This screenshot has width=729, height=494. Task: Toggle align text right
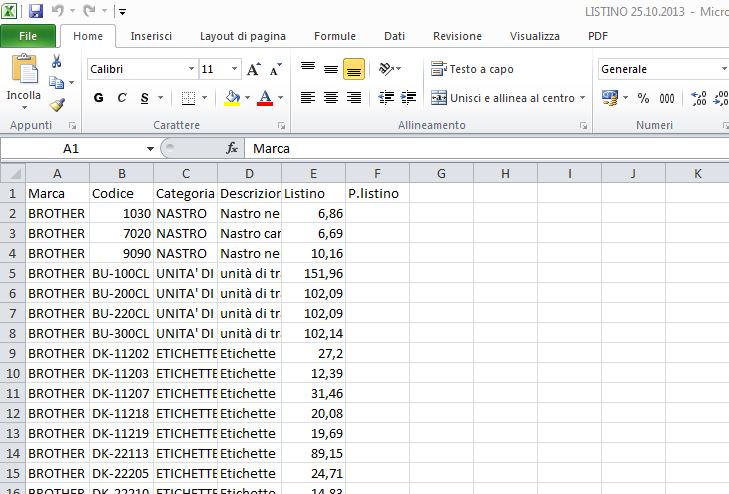tap(354, 98)
